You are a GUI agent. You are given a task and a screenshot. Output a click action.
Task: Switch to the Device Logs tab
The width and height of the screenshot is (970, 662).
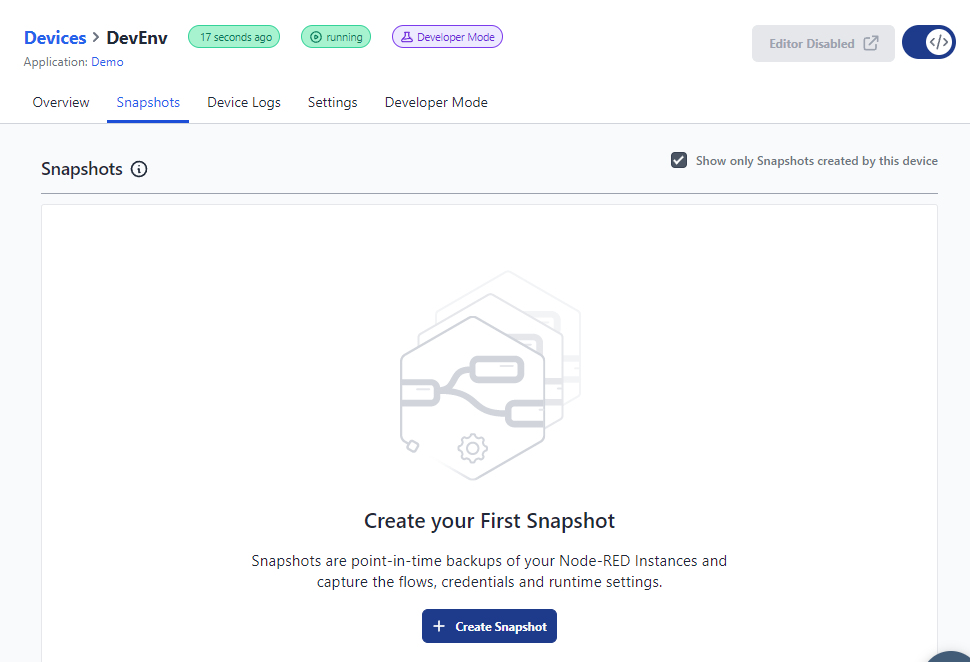244,102
